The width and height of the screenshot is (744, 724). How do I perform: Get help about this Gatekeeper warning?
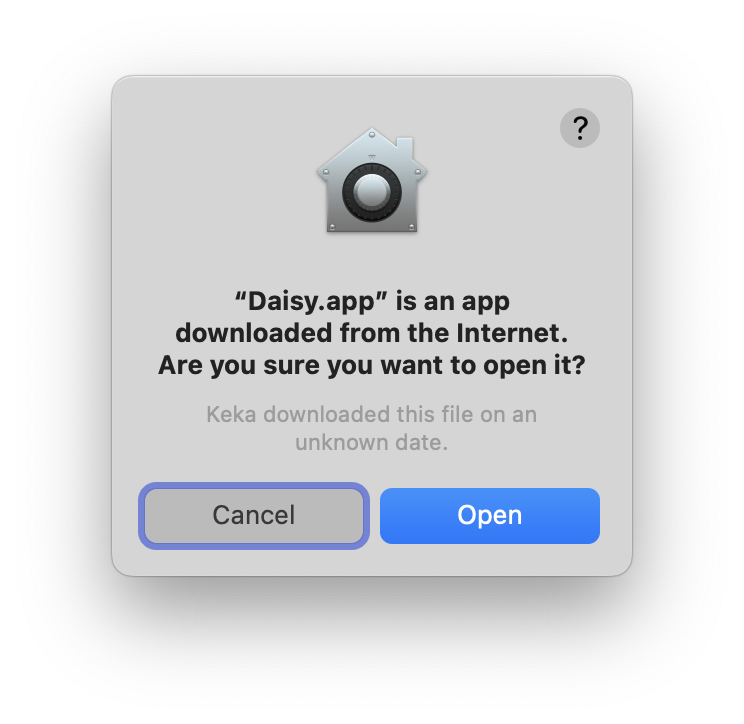(579, 128)
